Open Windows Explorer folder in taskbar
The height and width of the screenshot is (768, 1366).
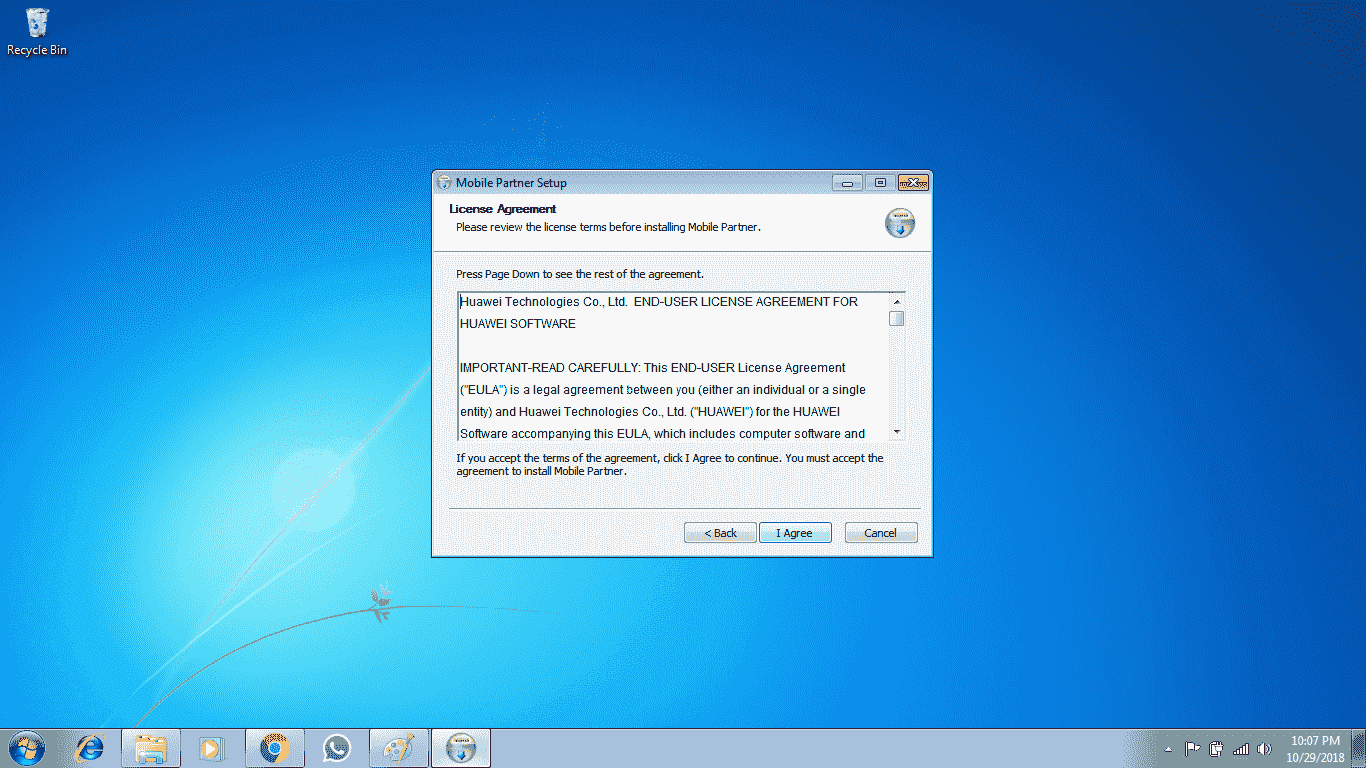(x=151, y=748)
